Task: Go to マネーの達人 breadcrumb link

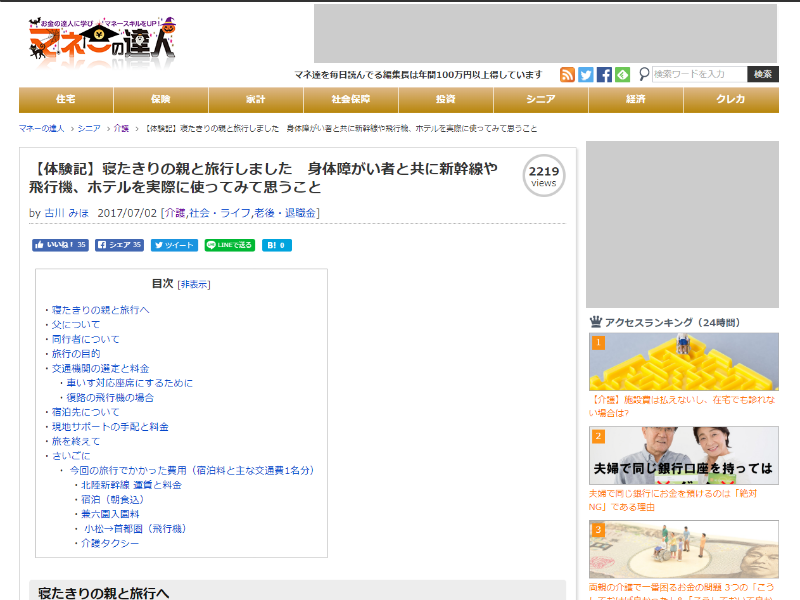Action: point(41,129)
